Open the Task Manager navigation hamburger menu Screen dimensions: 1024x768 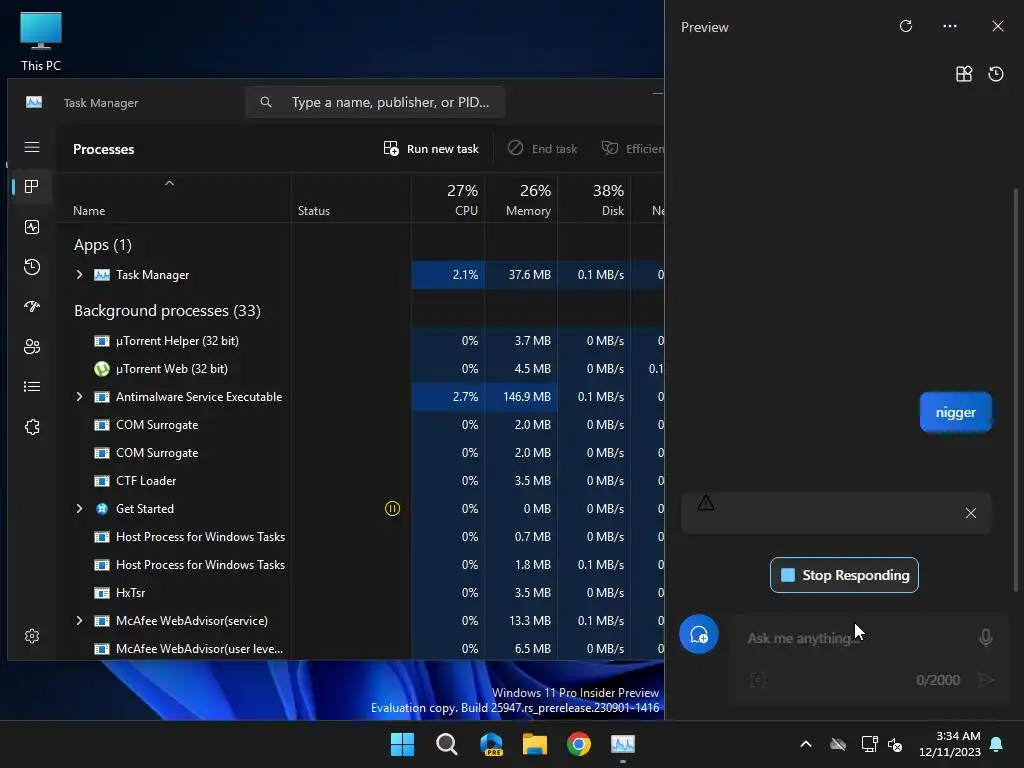tap(31, 147)
